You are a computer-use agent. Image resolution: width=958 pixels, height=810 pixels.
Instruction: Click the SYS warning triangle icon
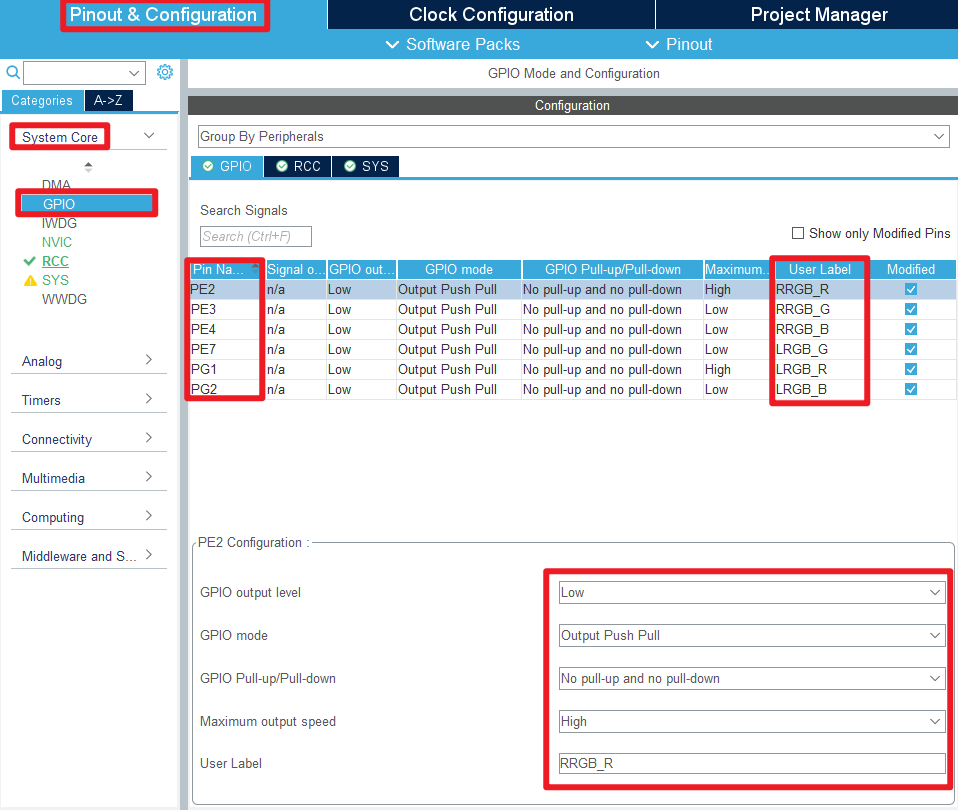pyautogui.click(x=30, y=281)
